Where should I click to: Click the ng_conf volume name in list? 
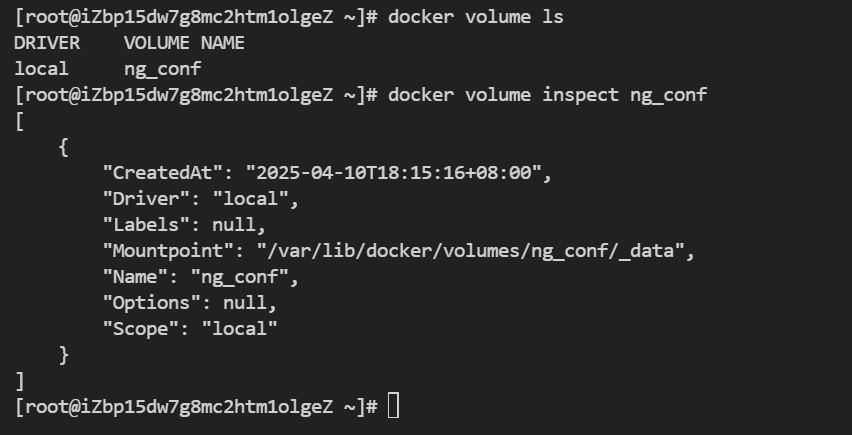(x=162, y=70)
